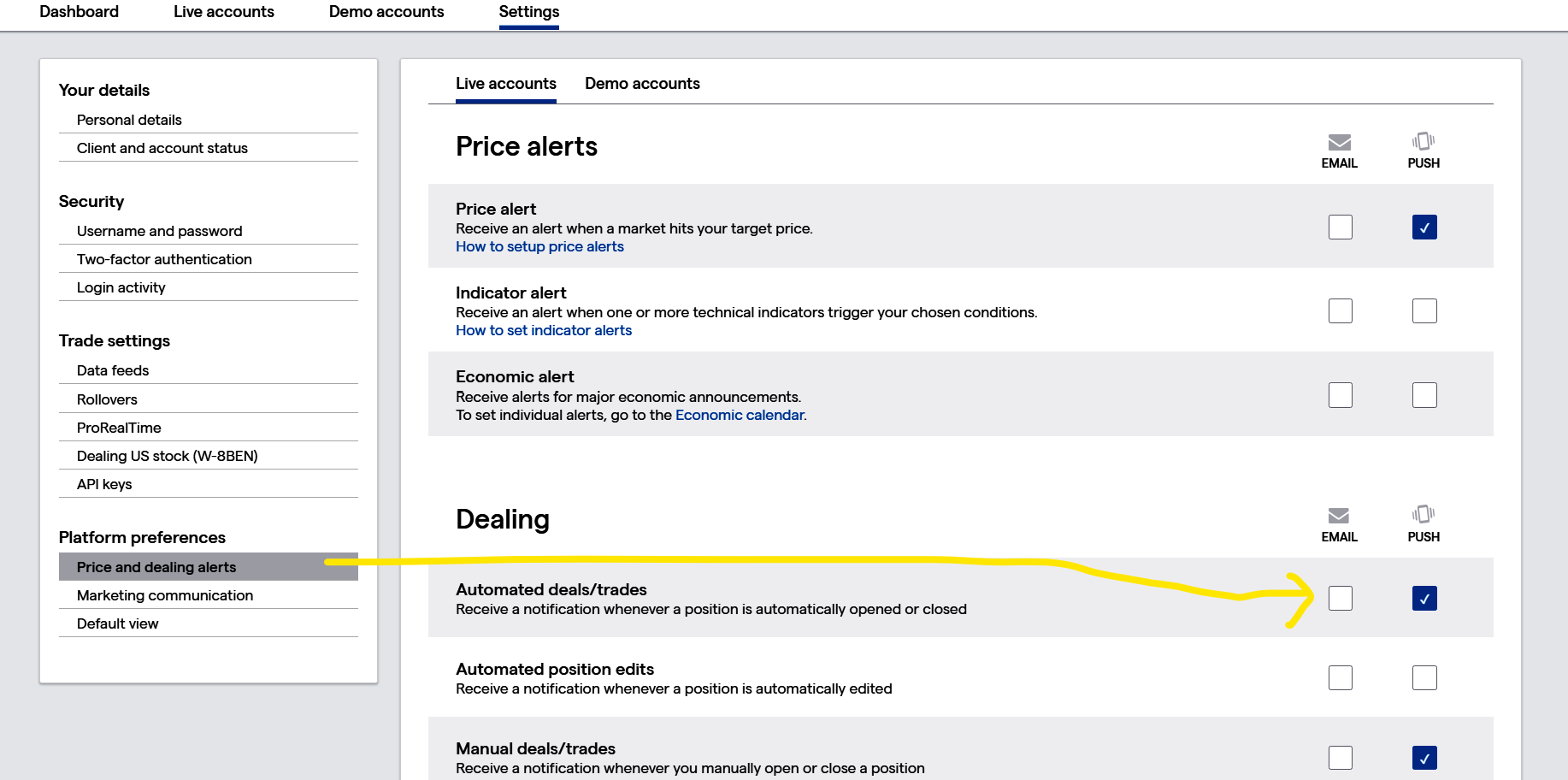Follow the Economic calendar link
Image resolution: width=1568 pixels, height=780 pixels.
(740, 416)
